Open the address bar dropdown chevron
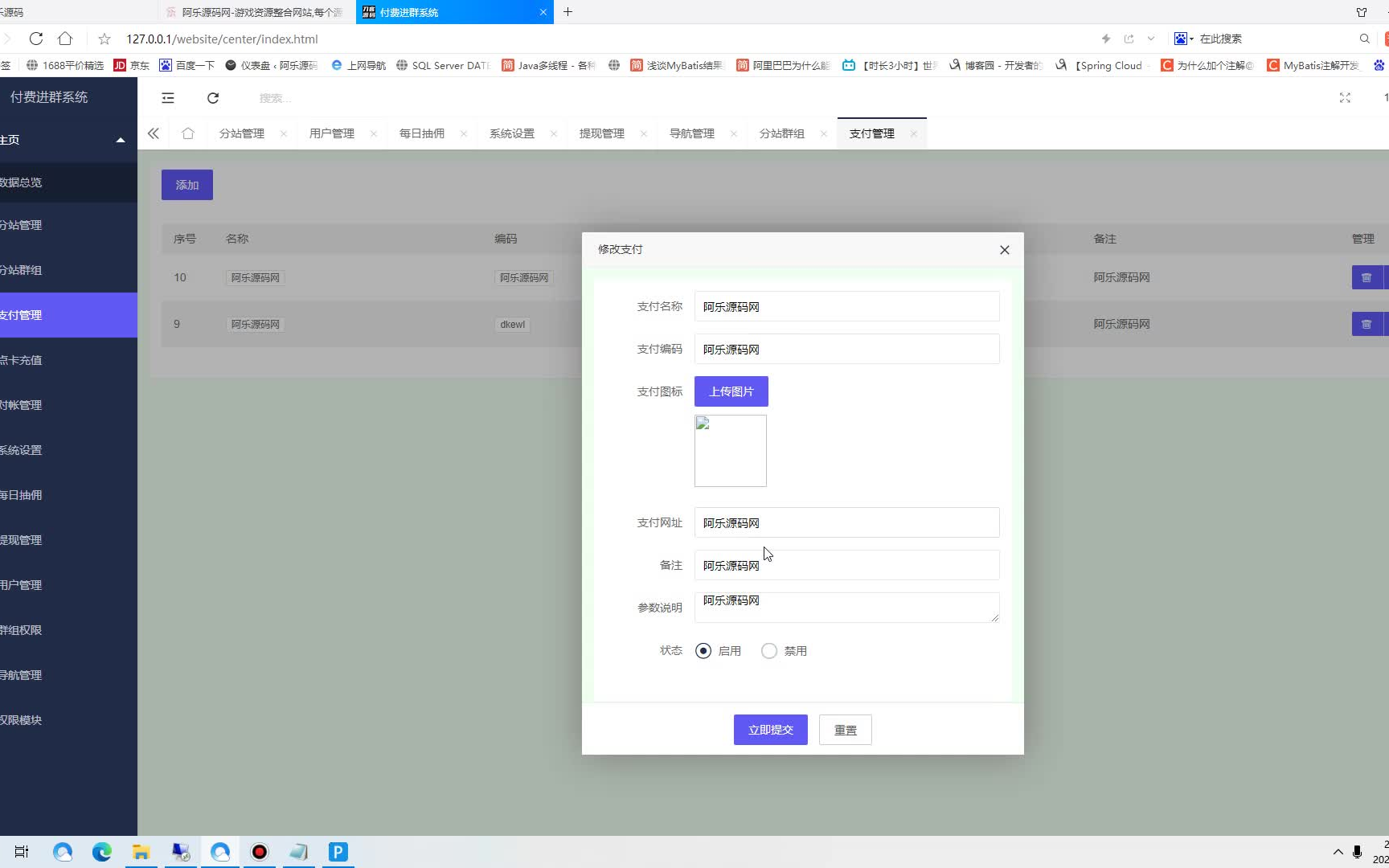This screenshot has width=1389, height=868. pyautogui.click(x=1151, y=39)
